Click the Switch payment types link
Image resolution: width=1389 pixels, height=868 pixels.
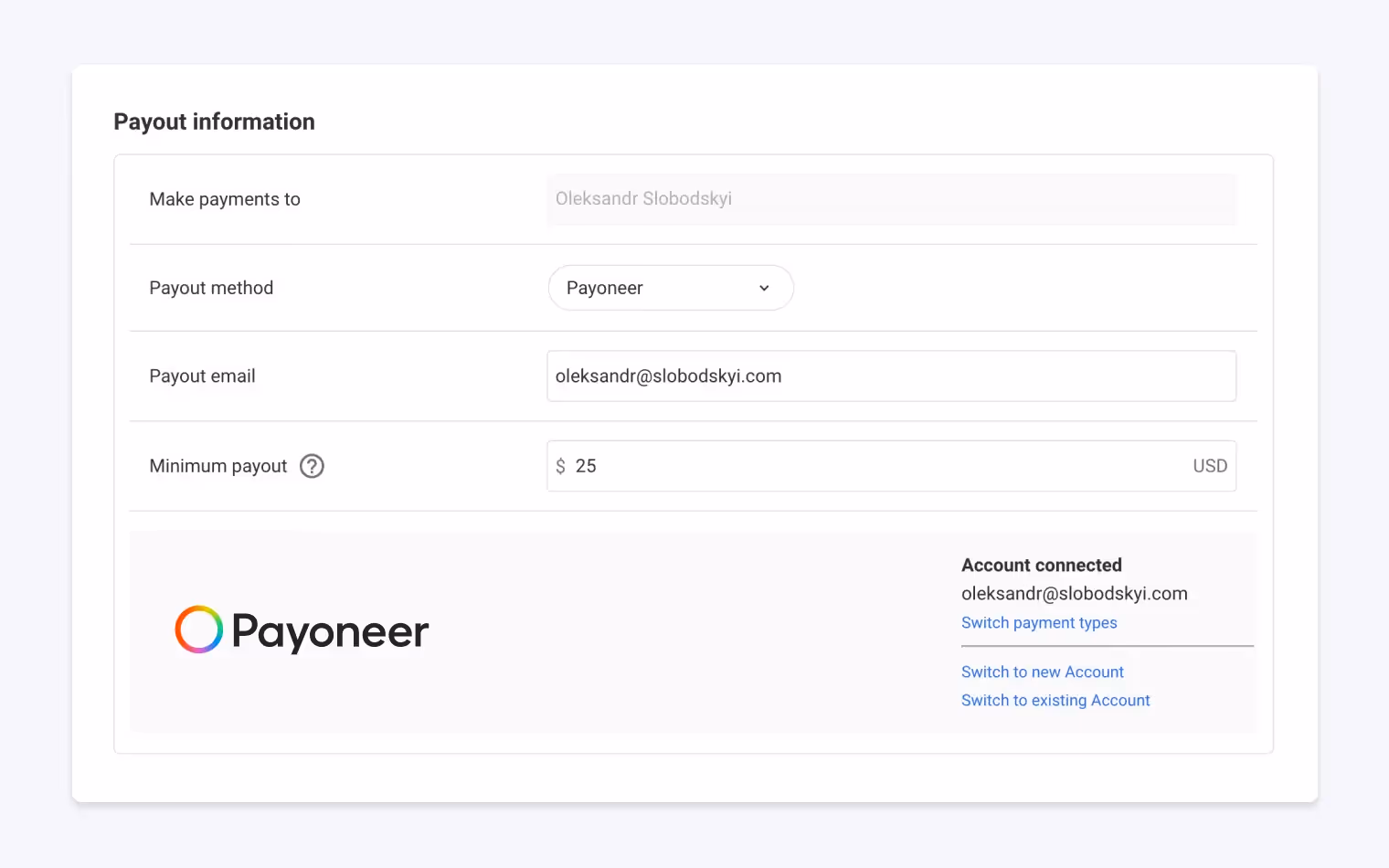(1039, 622)
